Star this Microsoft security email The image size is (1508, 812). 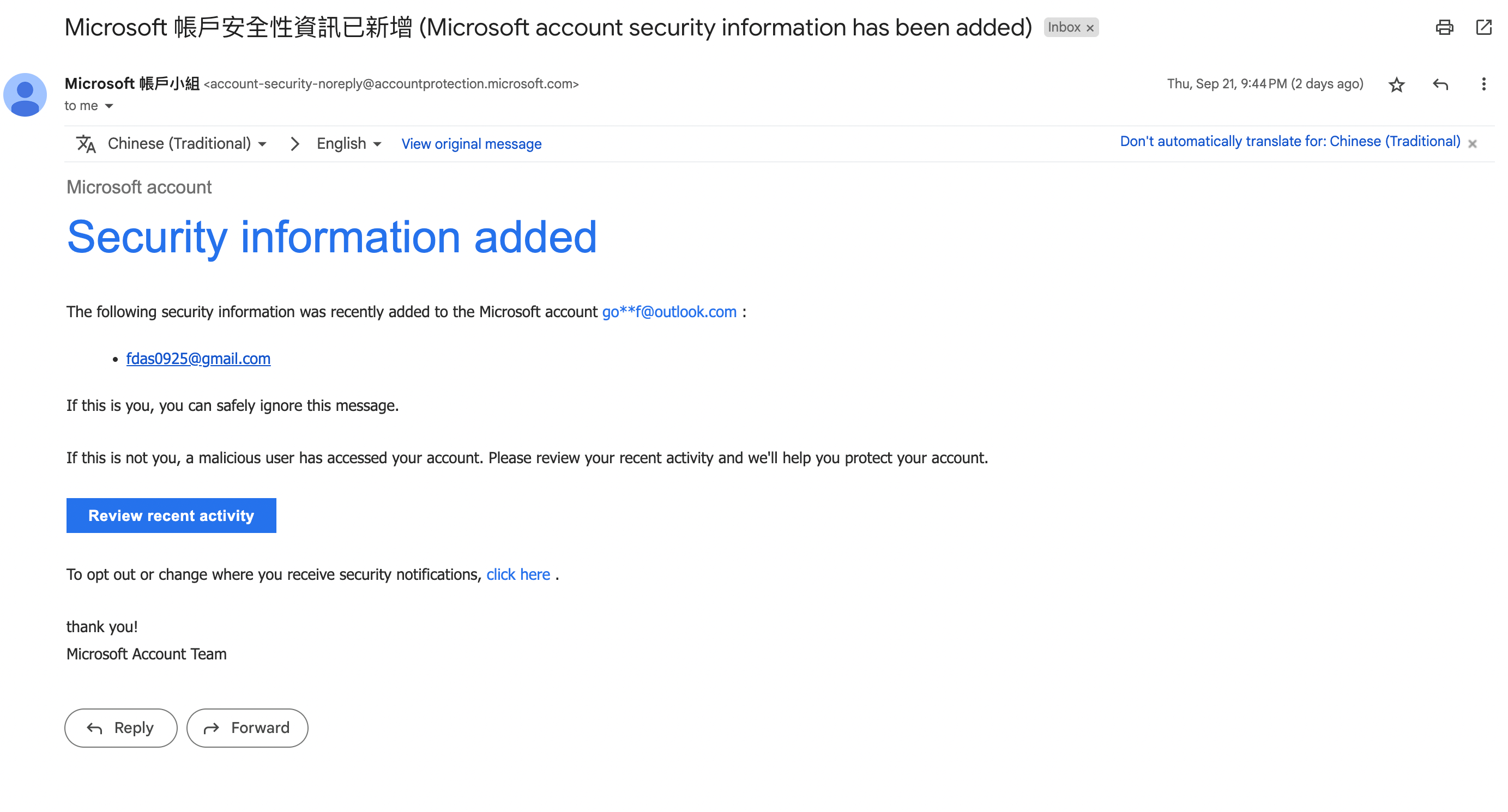[x=1396, y=85]
